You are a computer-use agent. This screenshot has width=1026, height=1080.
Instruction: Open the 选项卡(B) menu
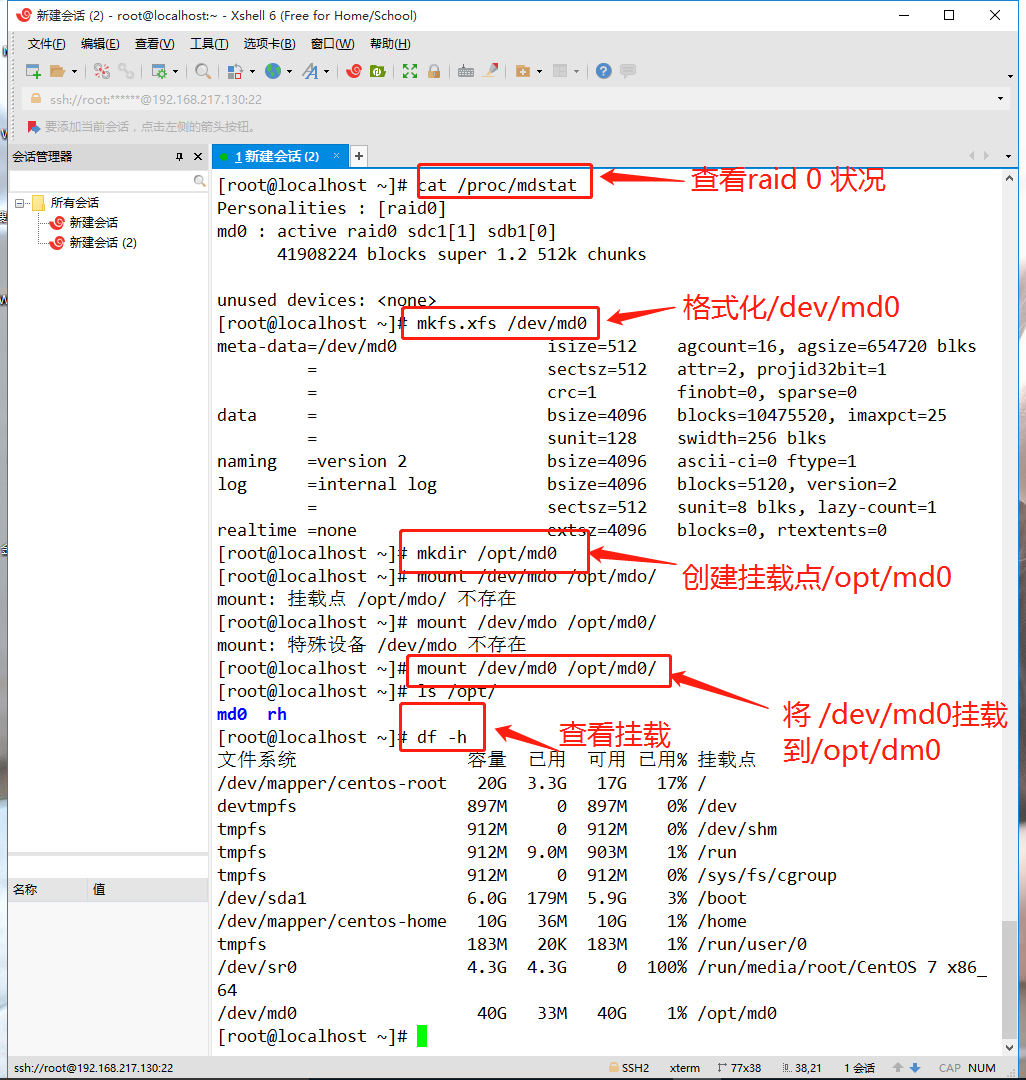tap(269, 44)
